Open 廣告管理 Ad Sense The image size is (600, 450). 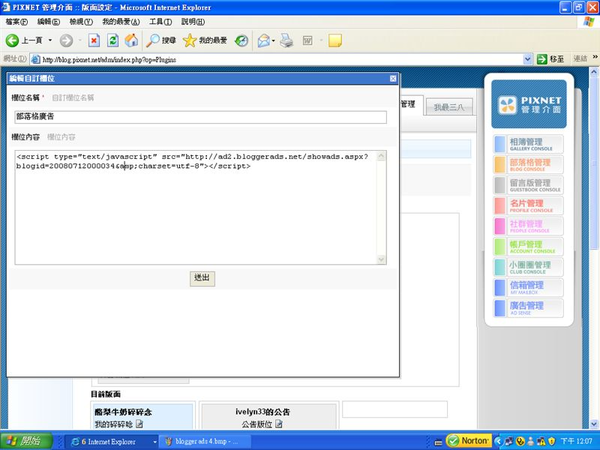tap(528, 308)
